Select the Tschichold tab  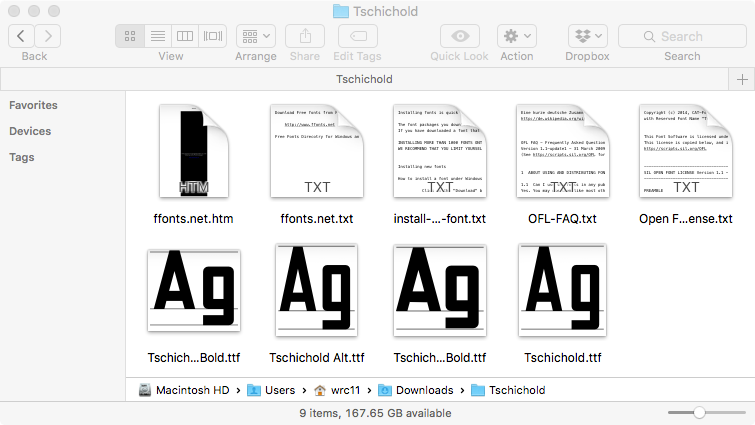(x=365, y=79)
